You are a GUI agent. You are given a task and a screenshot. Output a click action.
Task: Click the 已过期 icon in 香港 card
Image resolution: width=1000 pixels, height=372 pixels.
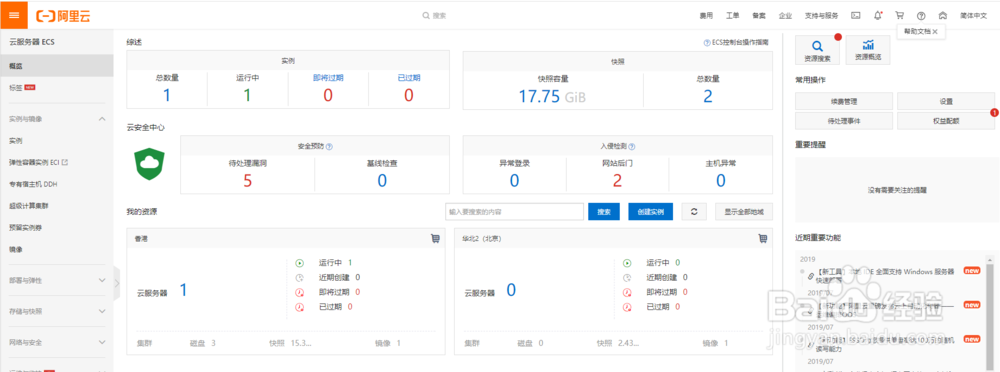299,307
